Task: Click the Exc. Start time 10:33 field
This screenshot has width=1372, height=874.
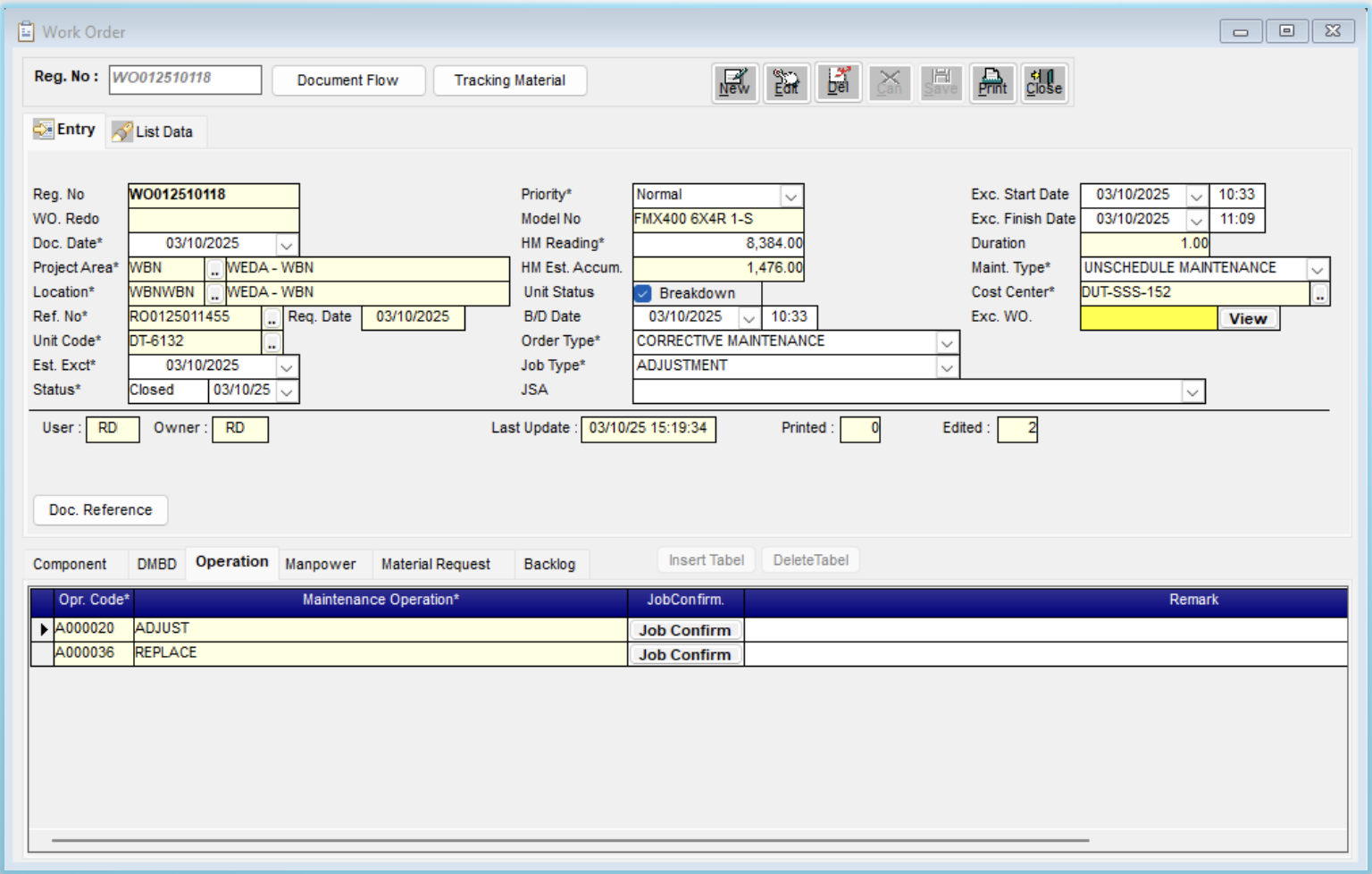Action: (1237, 196)
